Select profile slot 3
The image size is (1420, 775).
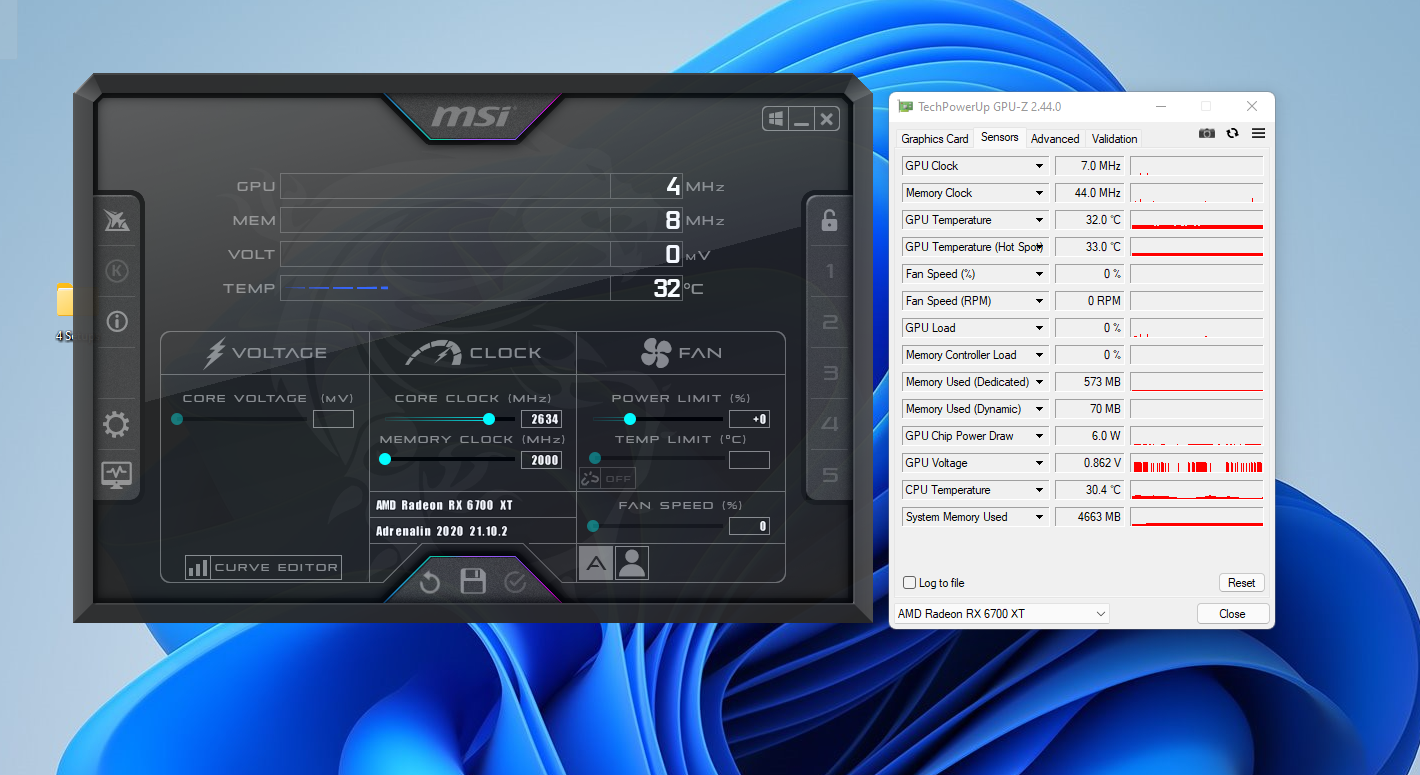829,373
